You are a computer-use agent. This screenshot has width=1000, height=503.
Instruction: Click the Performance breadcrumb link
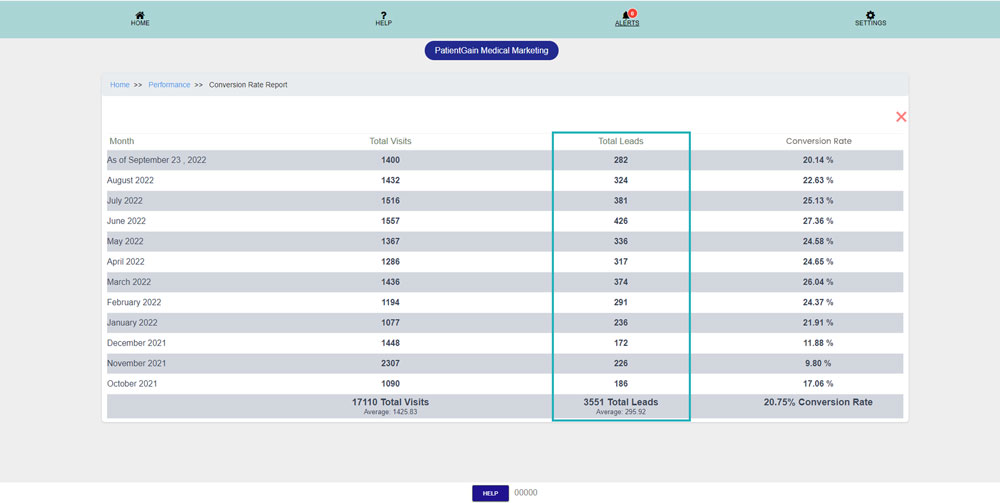coord(169,85)
